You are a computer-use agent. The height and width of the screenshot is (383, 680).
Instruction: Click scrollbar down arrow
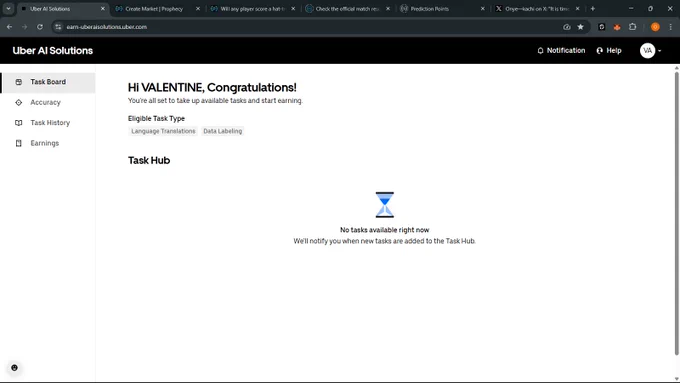(677, 379)
